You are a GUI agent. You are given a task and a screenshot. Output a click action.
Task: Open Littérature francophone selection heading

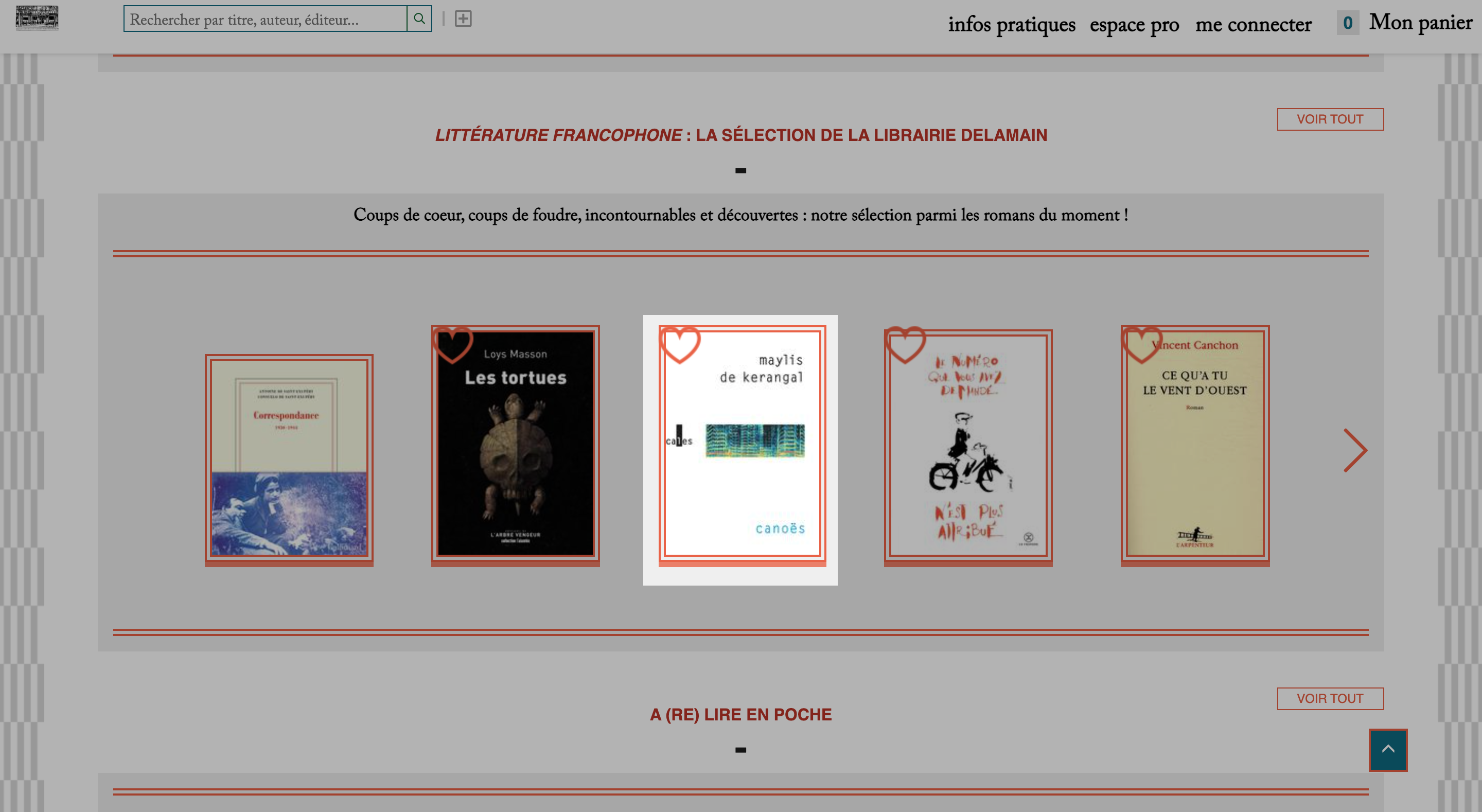tap(740, 135)
